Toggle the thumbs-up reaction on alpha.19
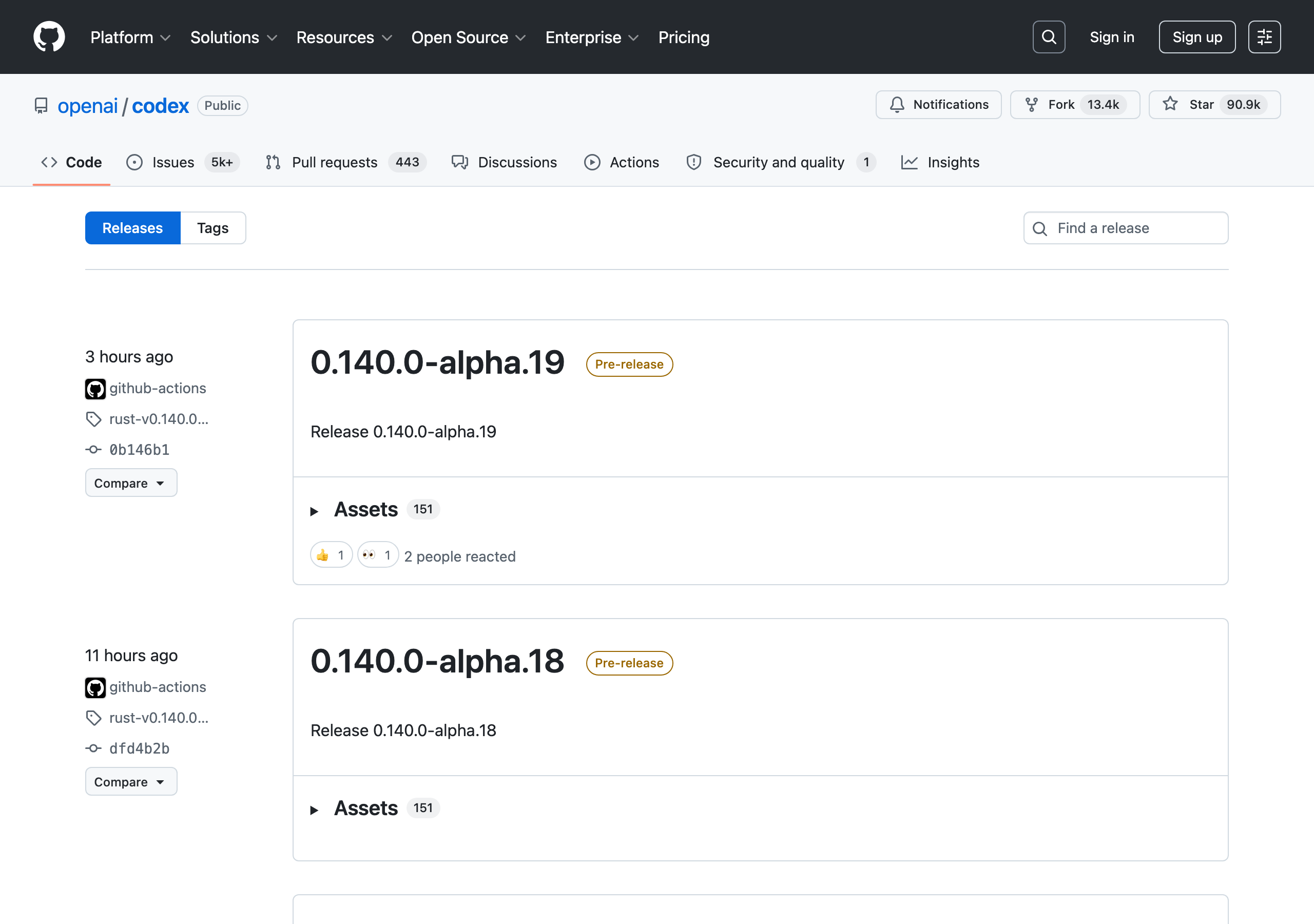 coord(331,555)
